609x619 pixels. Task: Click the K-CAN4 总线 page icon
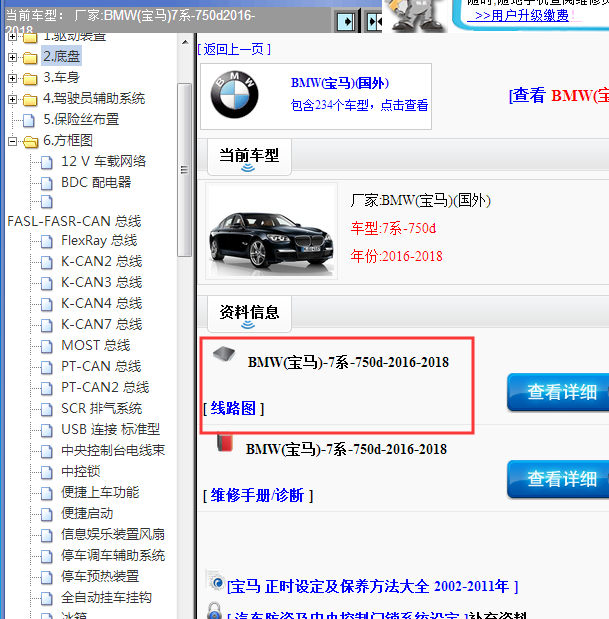[x=47, y=304]
